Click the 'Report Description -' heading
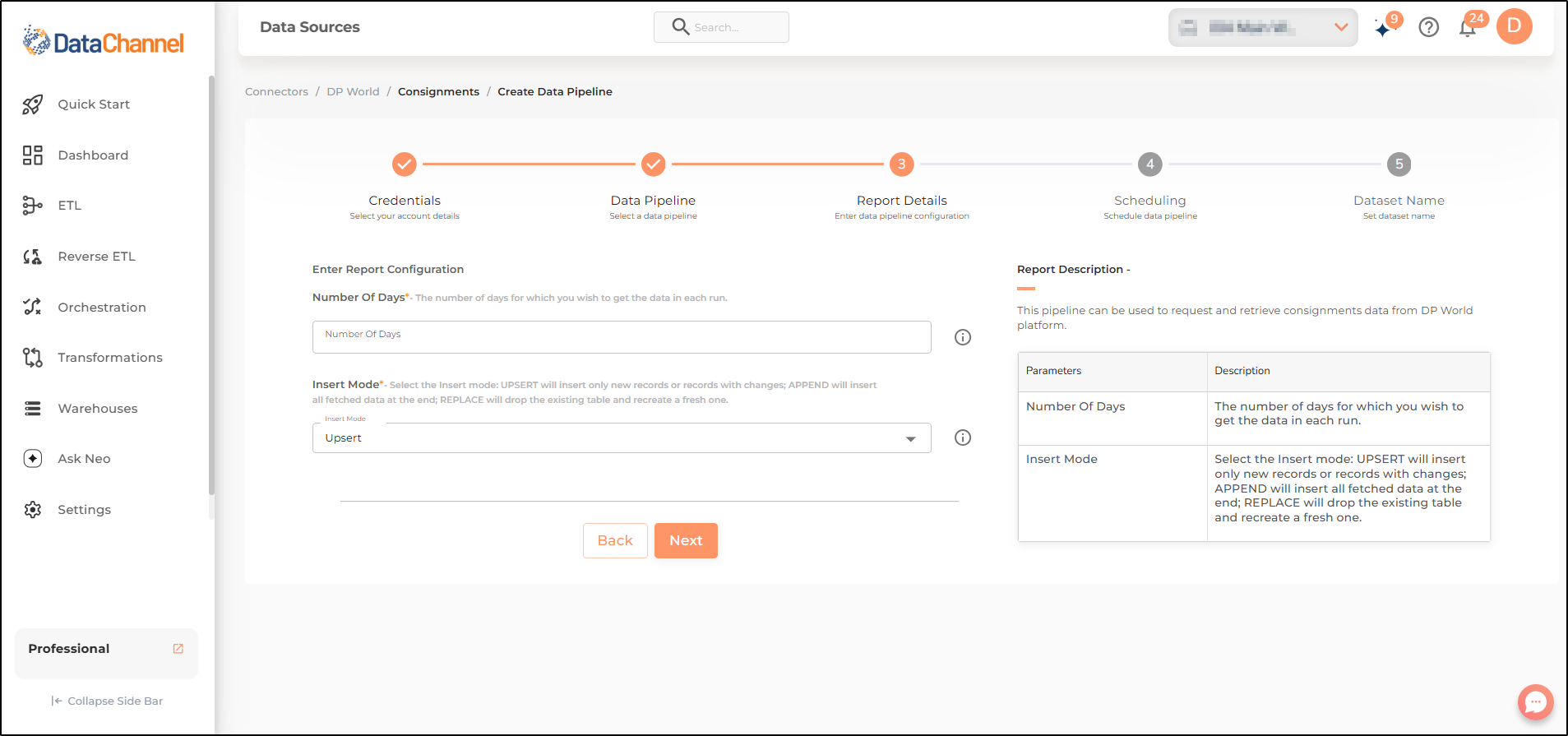The height and width of the screenshot is (736, 1568). (x=1073, y=270)
